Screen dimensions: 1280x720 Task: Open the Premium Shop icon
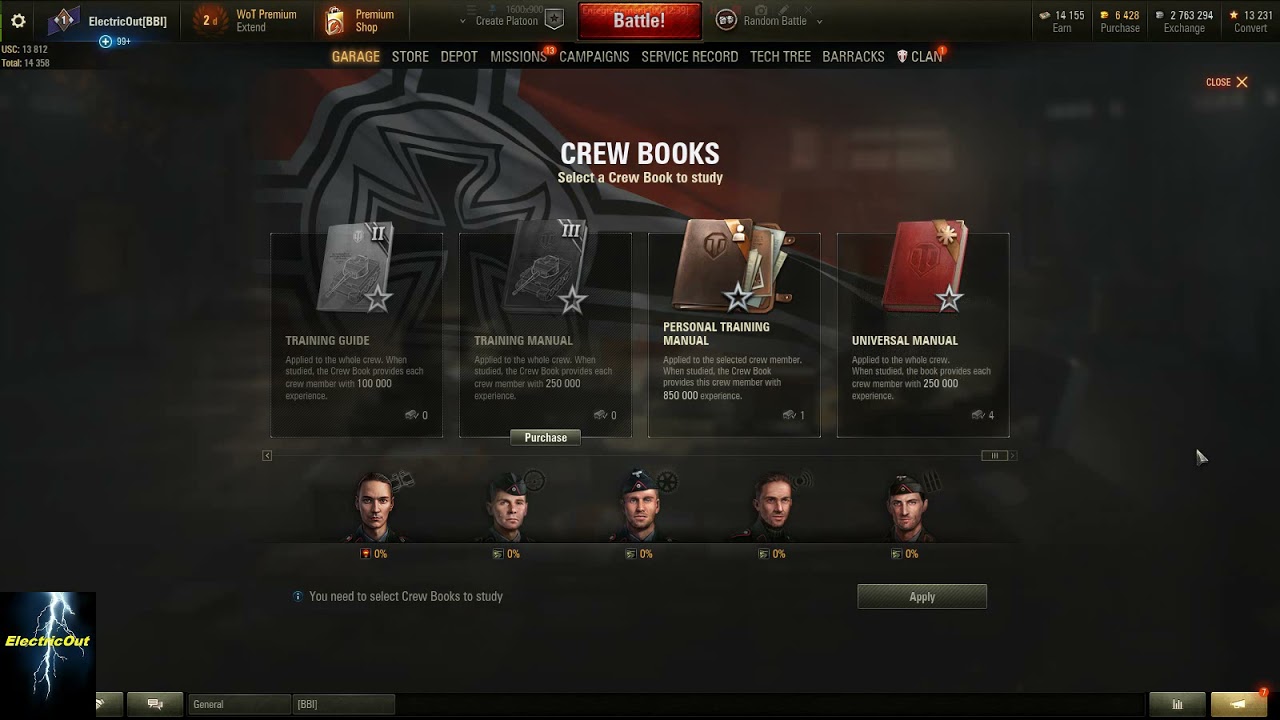(335, 21)
